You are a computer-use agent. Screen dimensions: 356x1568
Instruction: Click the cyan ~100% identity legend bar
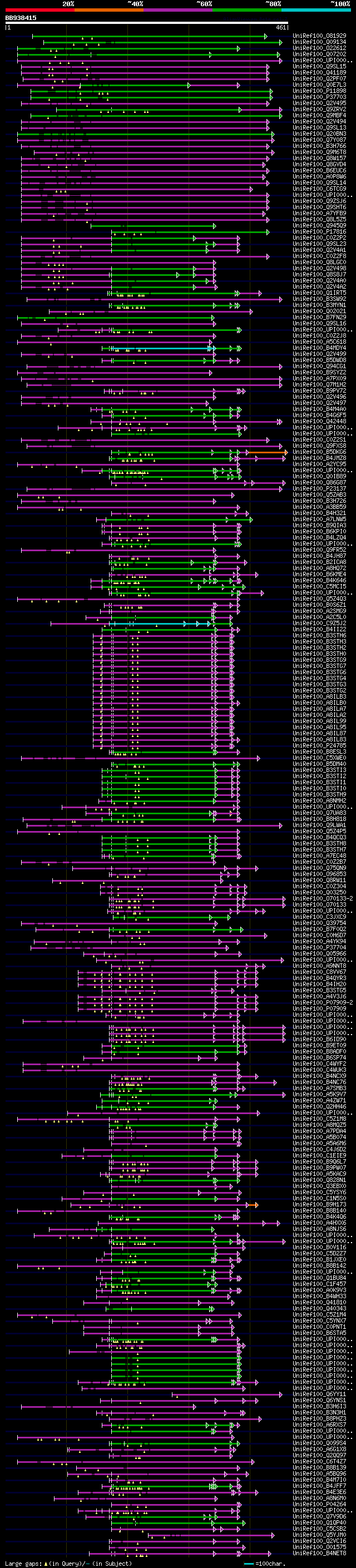pyautogui.click(x=316, y=10)
